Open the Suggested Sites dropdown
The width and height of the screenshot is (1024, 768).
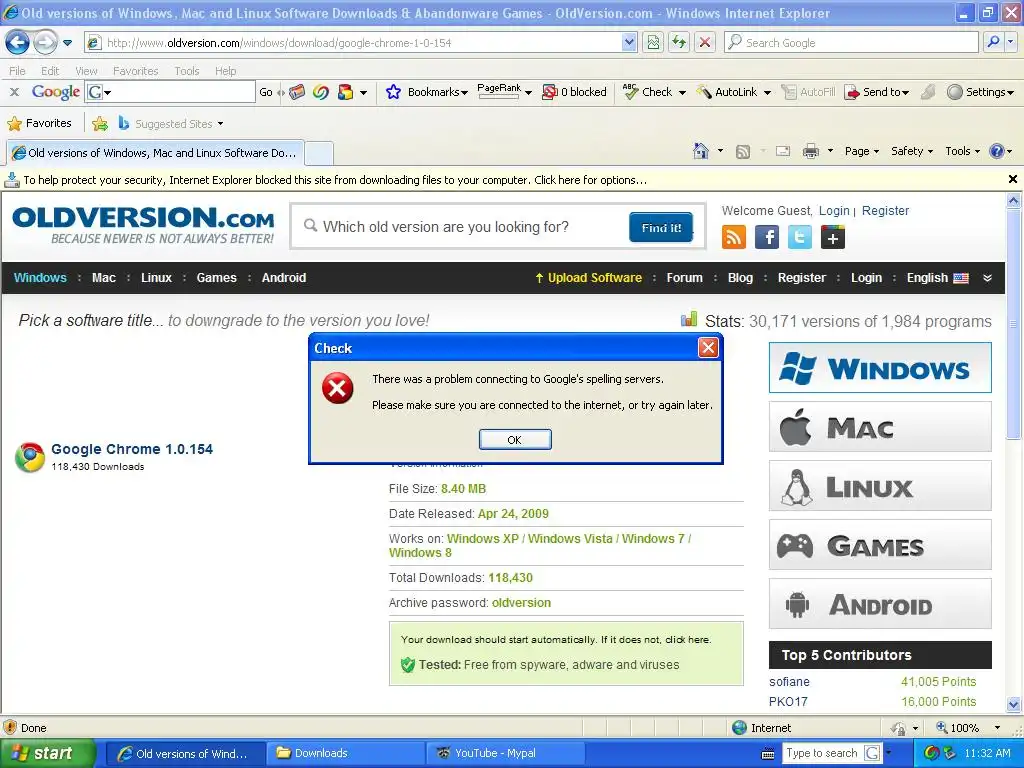pyautogui.click(x=220, y=123)
